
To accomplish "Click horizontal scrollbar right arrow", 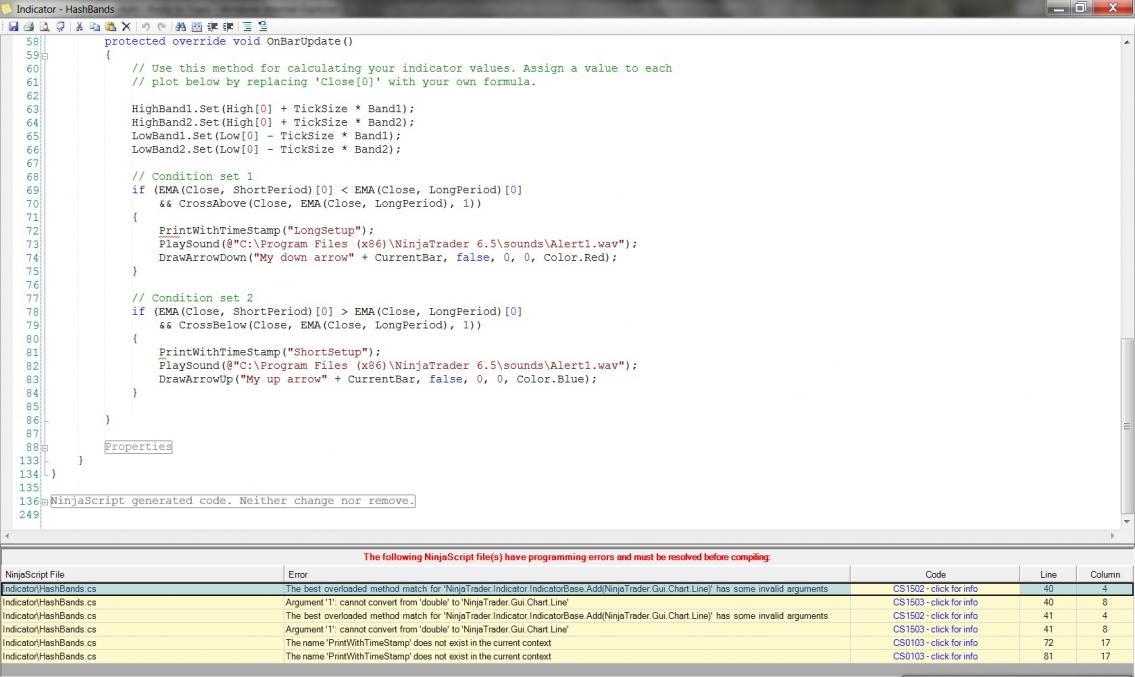I will (1113, 536).
